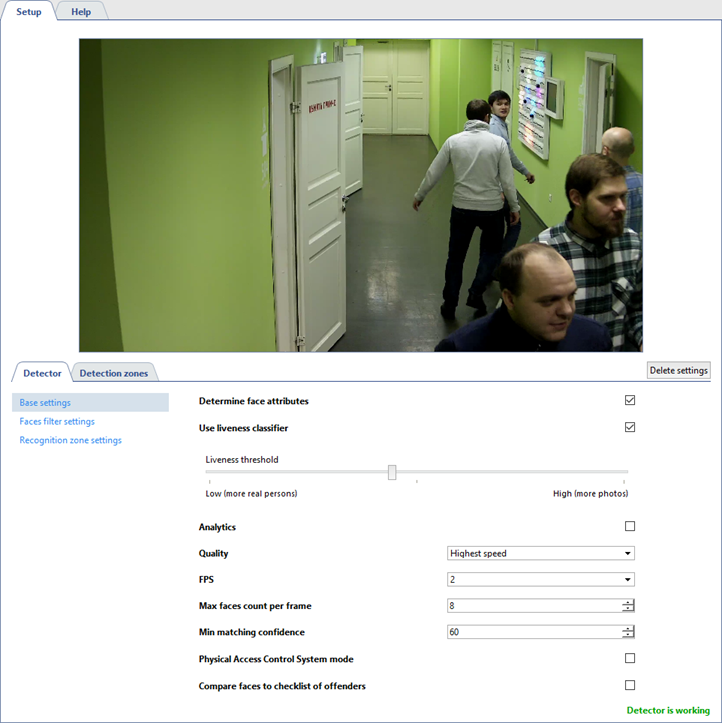Disable Use liveness classifier checkbox
Viewport: 722px width, 723px height.
click(630, 427)
